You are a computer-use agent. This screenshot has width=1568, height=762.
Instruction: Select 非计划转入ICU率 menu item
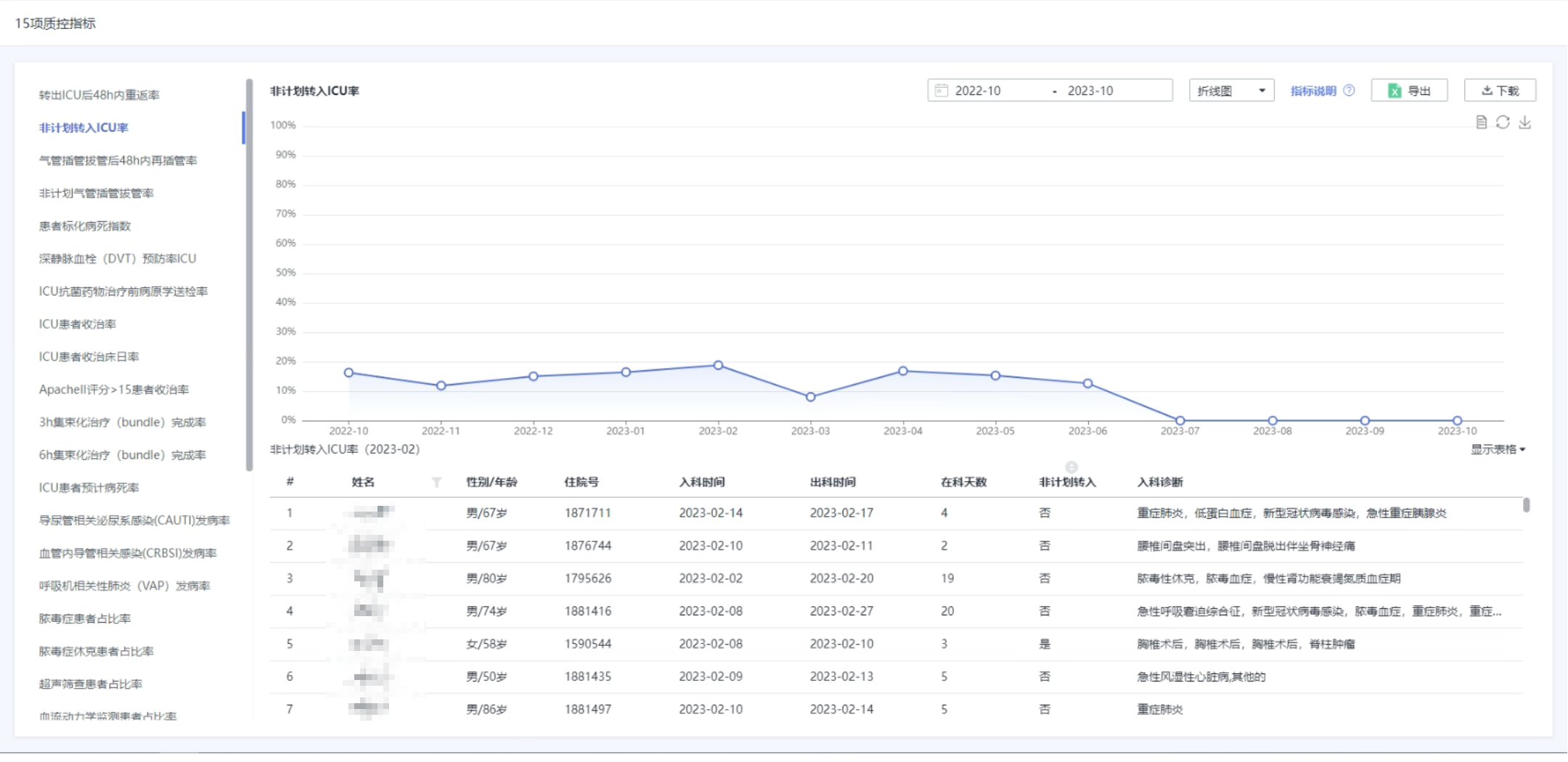coord(83,128)
